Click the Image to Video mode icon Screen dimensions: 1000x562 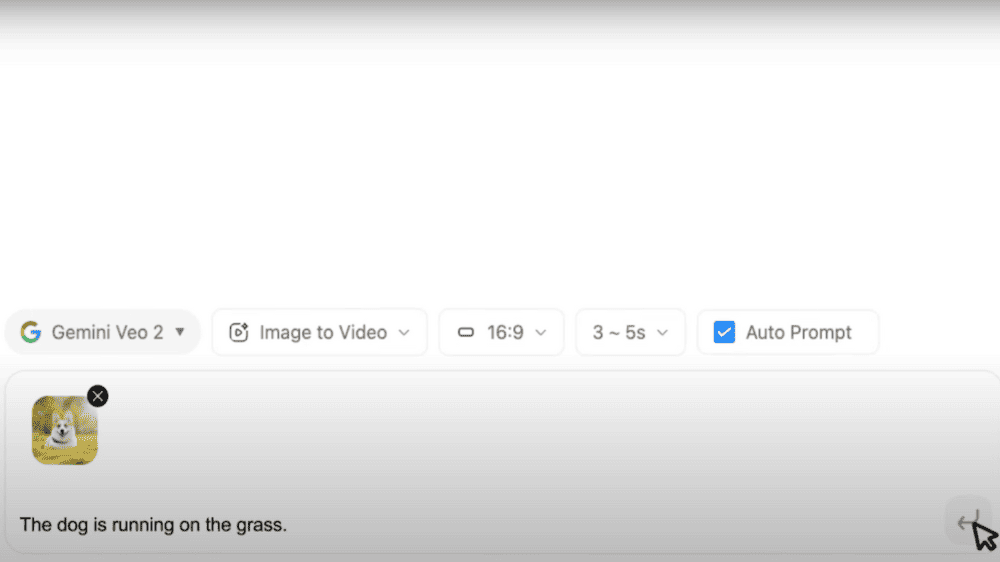(239, 332)
